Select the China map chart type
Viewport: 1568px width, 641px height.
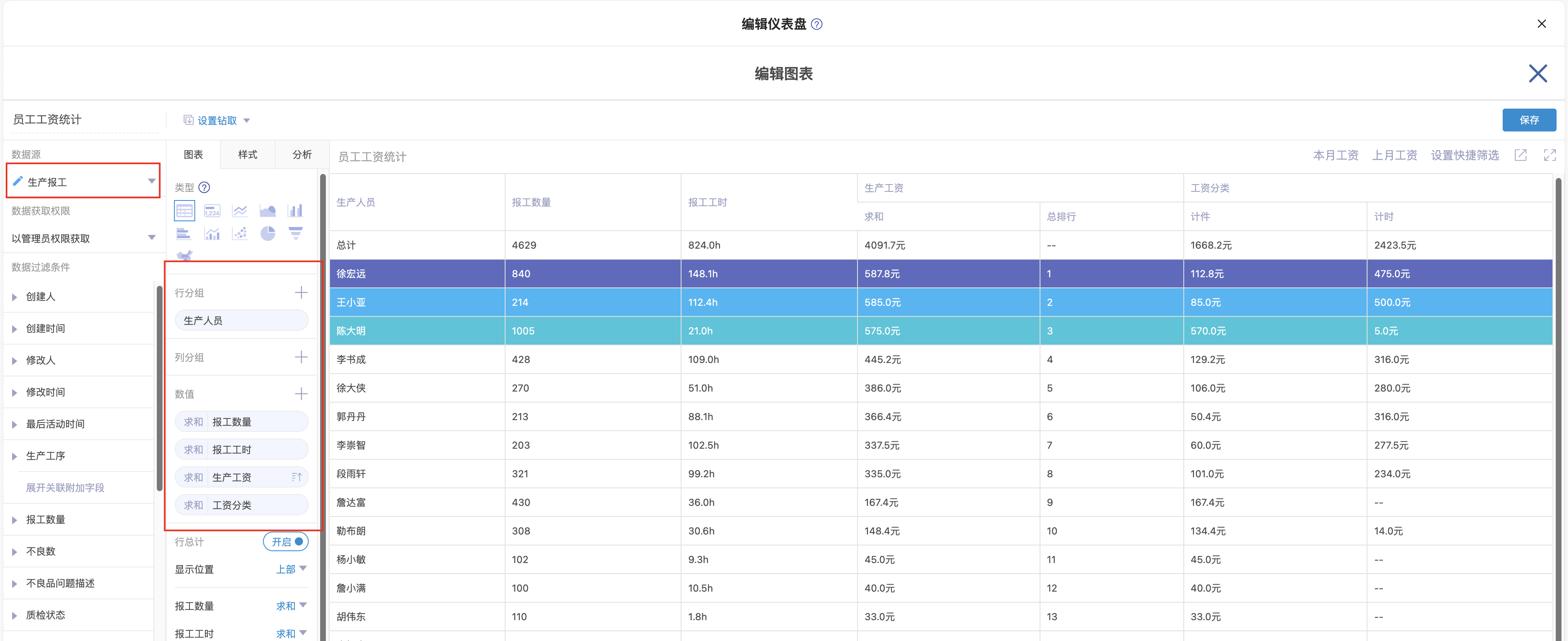[185, 255]
